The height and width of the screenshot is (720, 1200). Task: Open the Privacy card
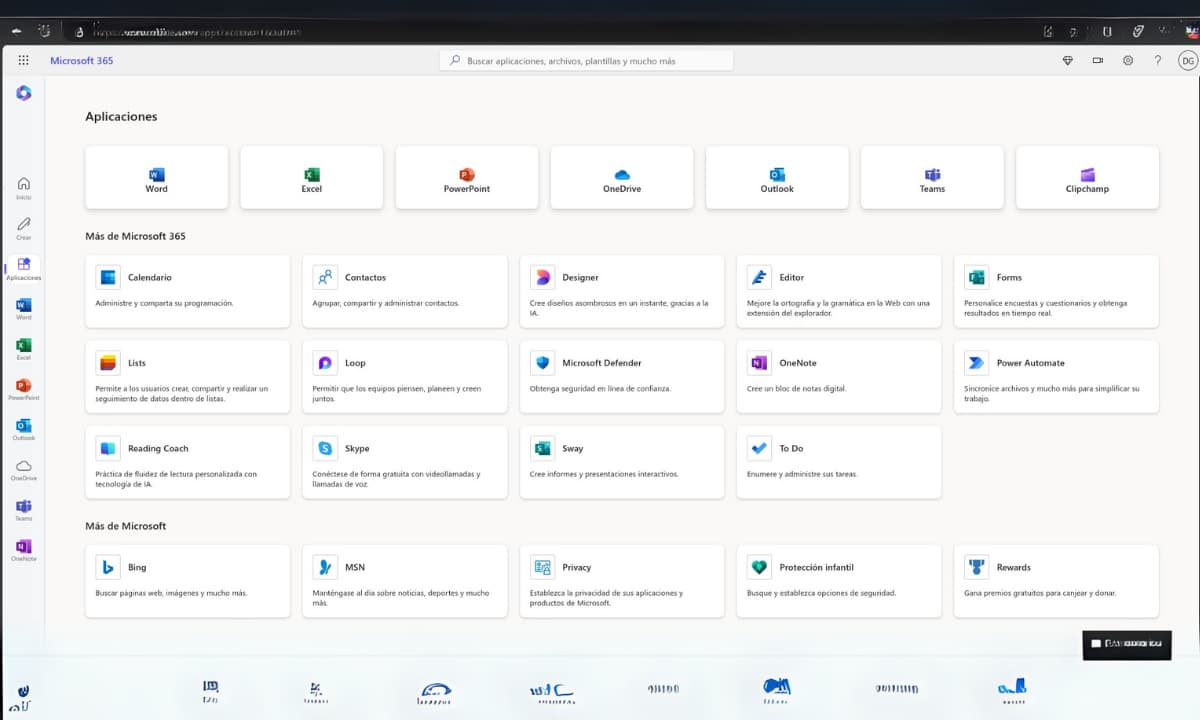pyautogui.click(x=622, y=581)
